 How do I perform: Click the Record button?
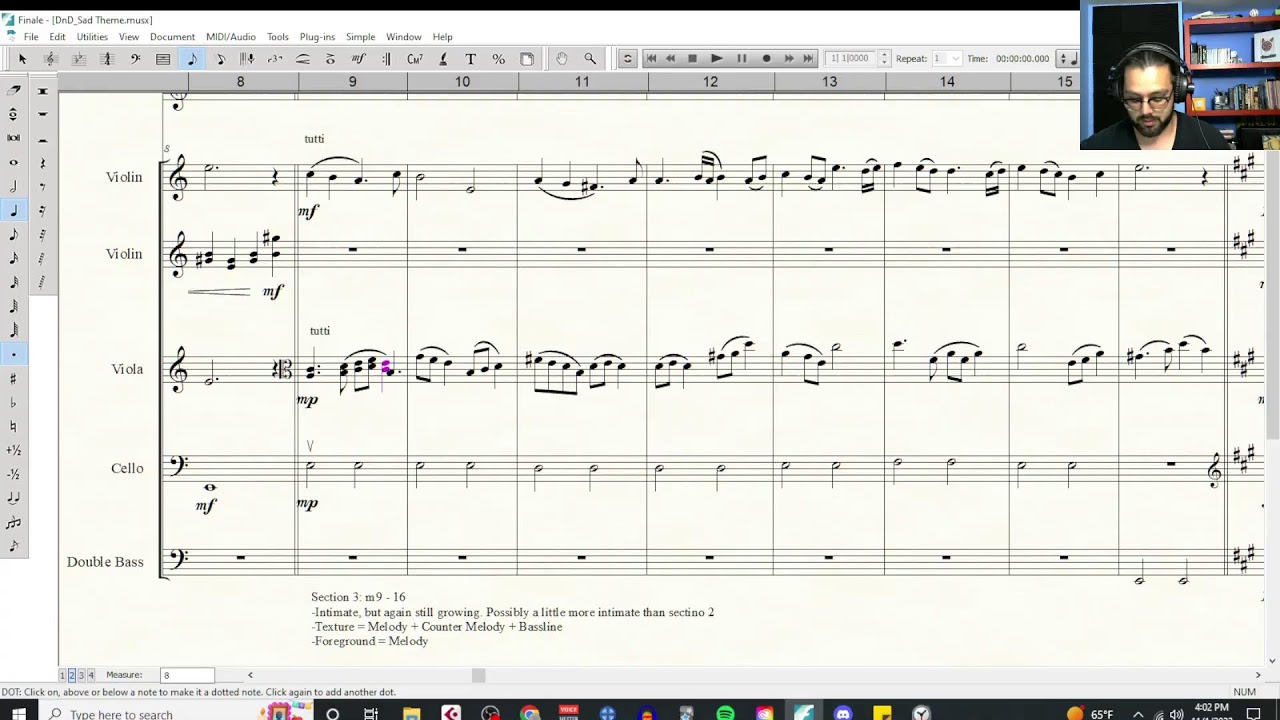tap(766, 59)
